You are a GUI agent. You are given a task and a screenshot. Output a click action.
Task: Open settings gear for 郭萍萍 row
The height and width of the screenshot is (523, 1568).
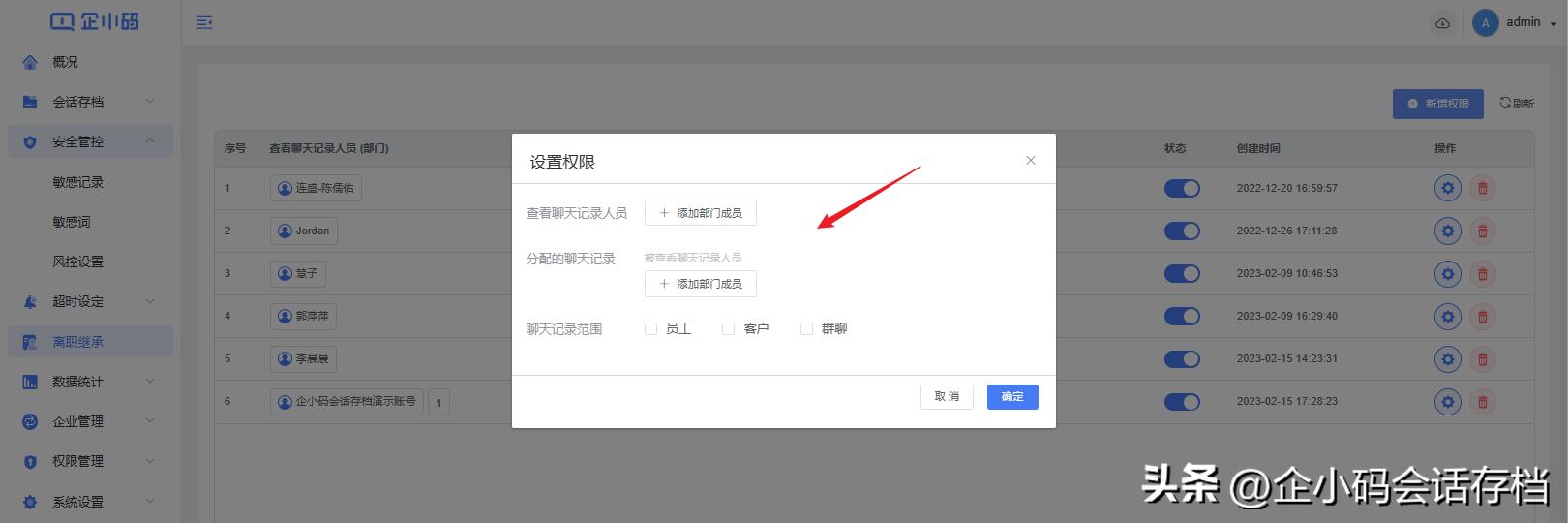[x=1448, y=316]
